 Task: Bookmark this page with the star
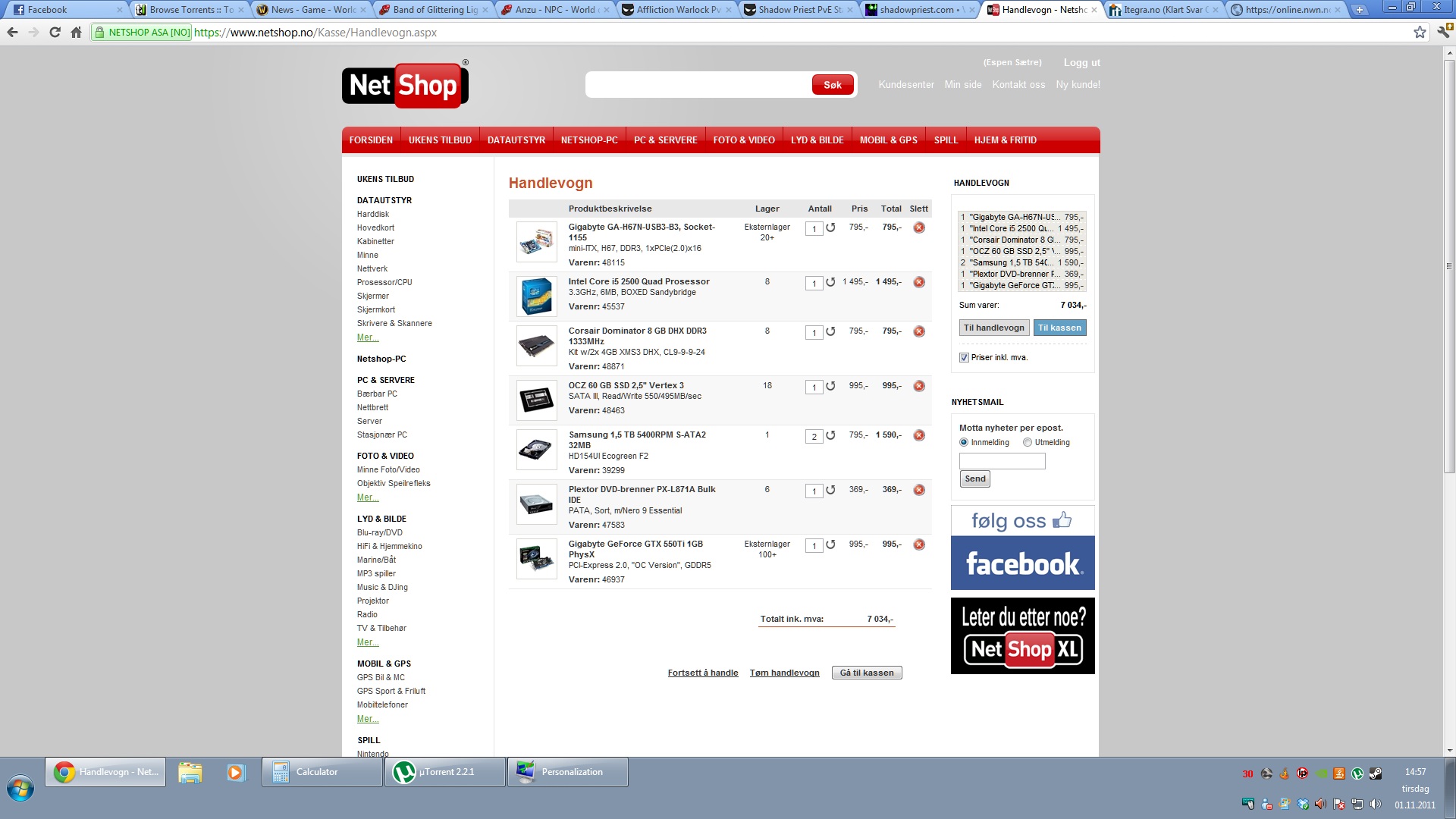(x=1420, y=32)
